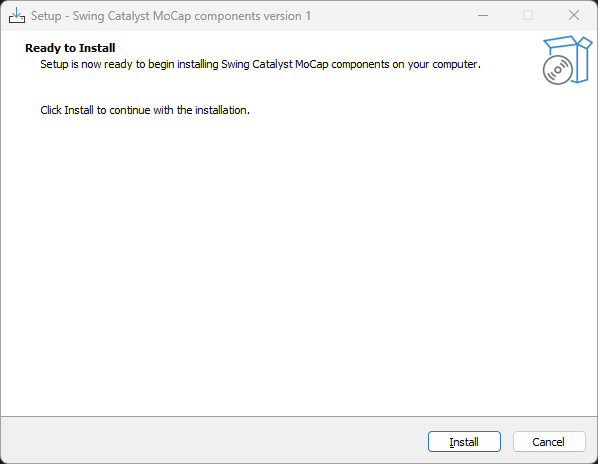Click the grayed-out maximize icon
The height and width of the screenshot is (464, 598).
coord(528,16)
